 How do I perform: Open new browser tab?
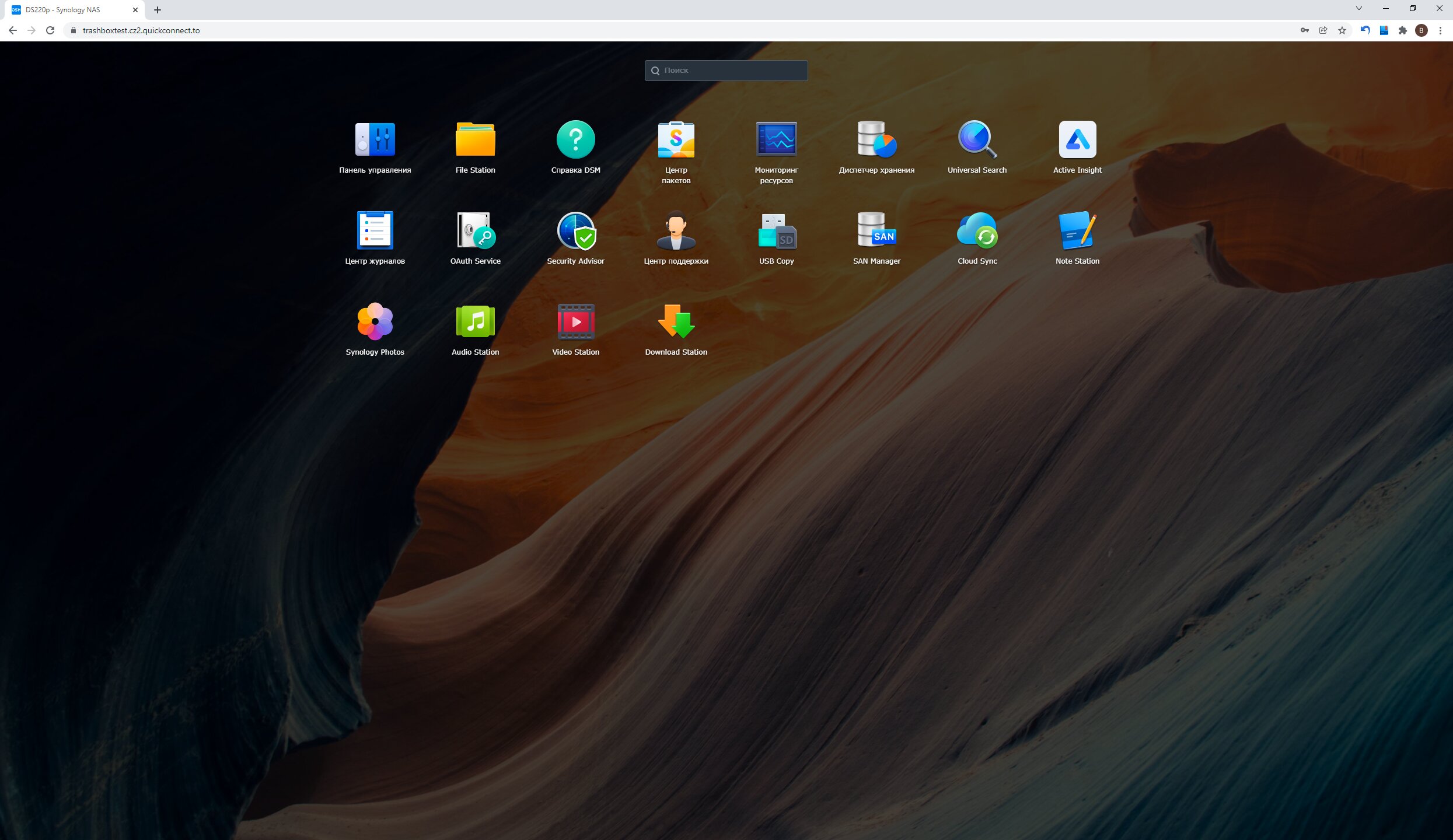click(x=158, y=10)
